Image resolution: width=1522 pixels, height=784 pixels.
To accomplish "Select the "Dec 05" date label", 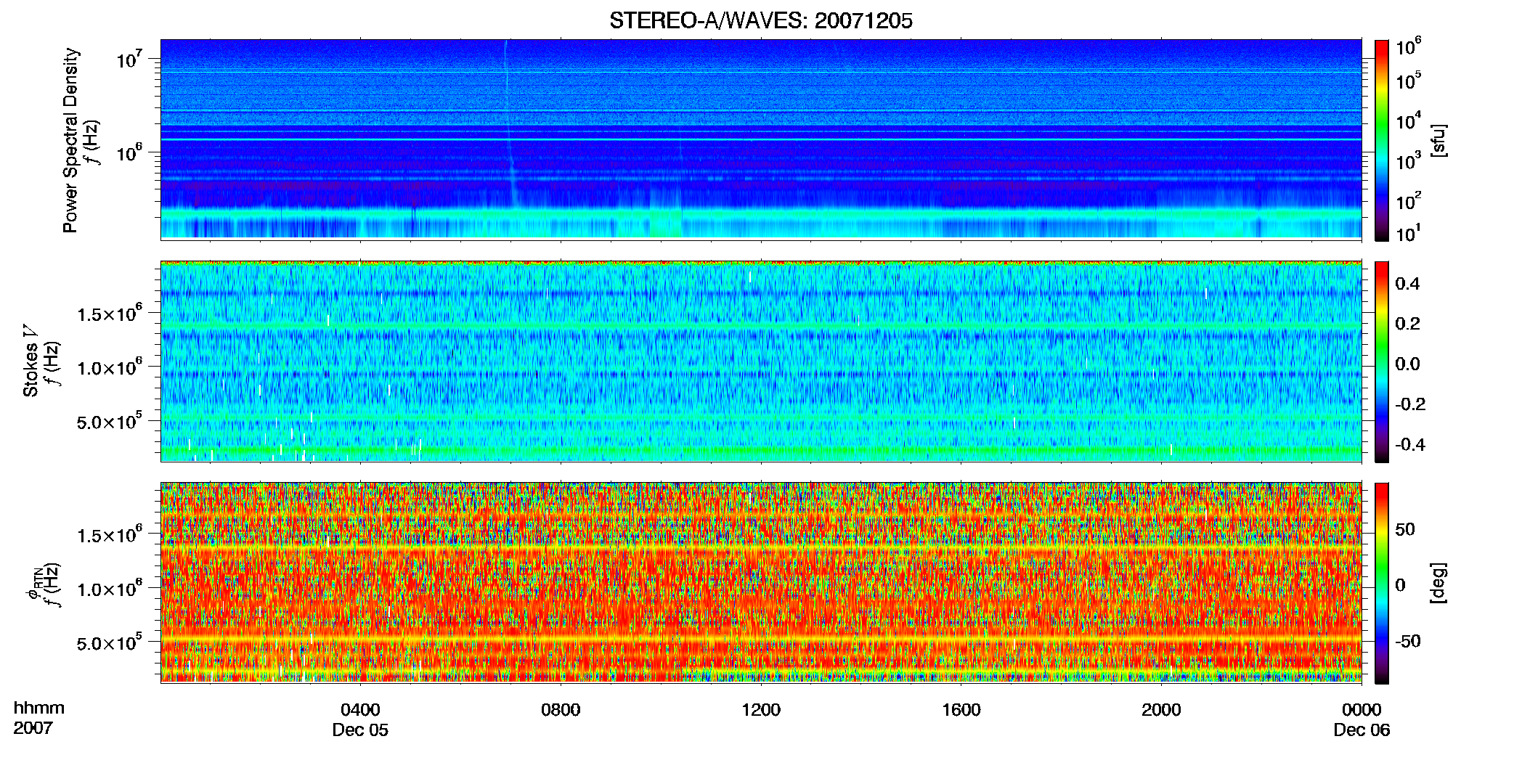I will click(360, 730).
